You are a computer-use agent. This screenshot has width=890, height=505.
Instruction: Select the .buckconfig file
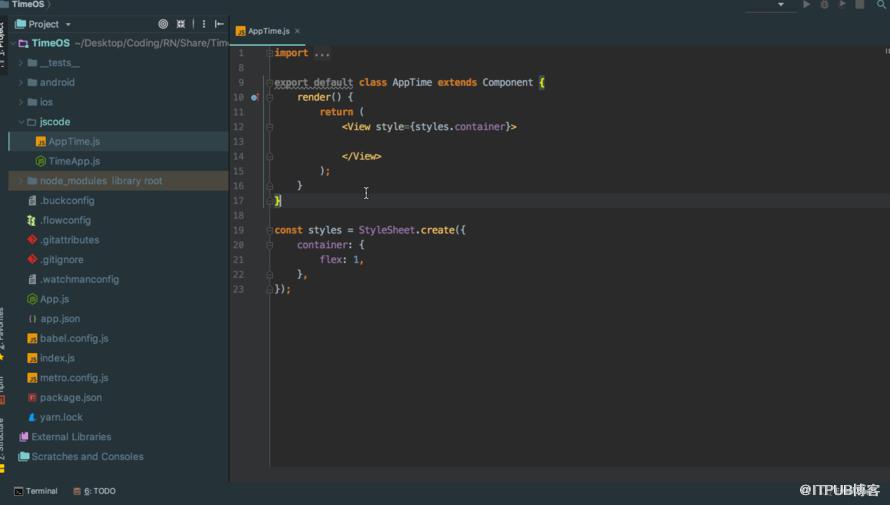[x=67, y=200]
